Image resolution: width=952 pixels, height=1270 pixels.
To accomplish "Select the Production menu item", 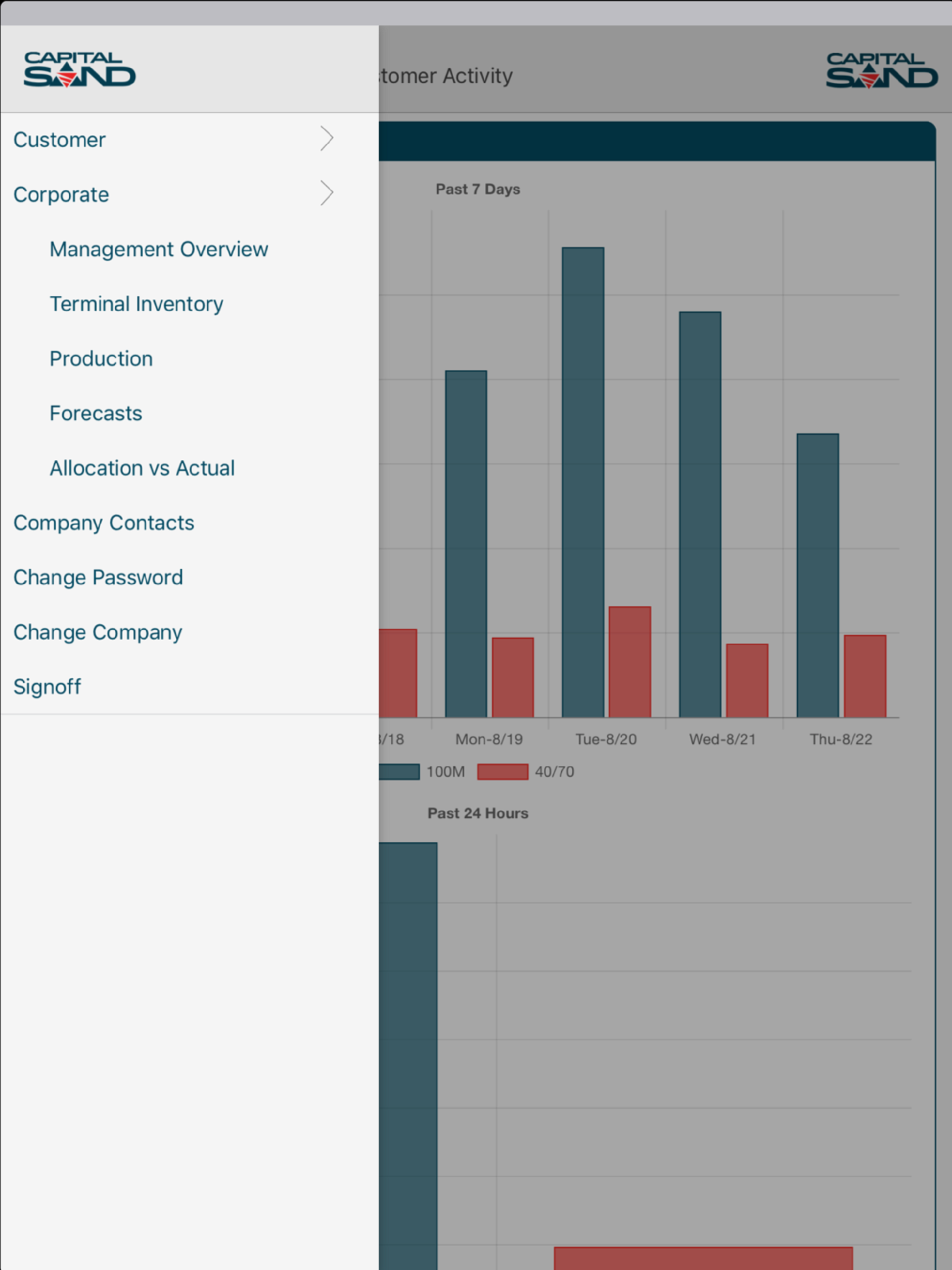I will point(102,358).
